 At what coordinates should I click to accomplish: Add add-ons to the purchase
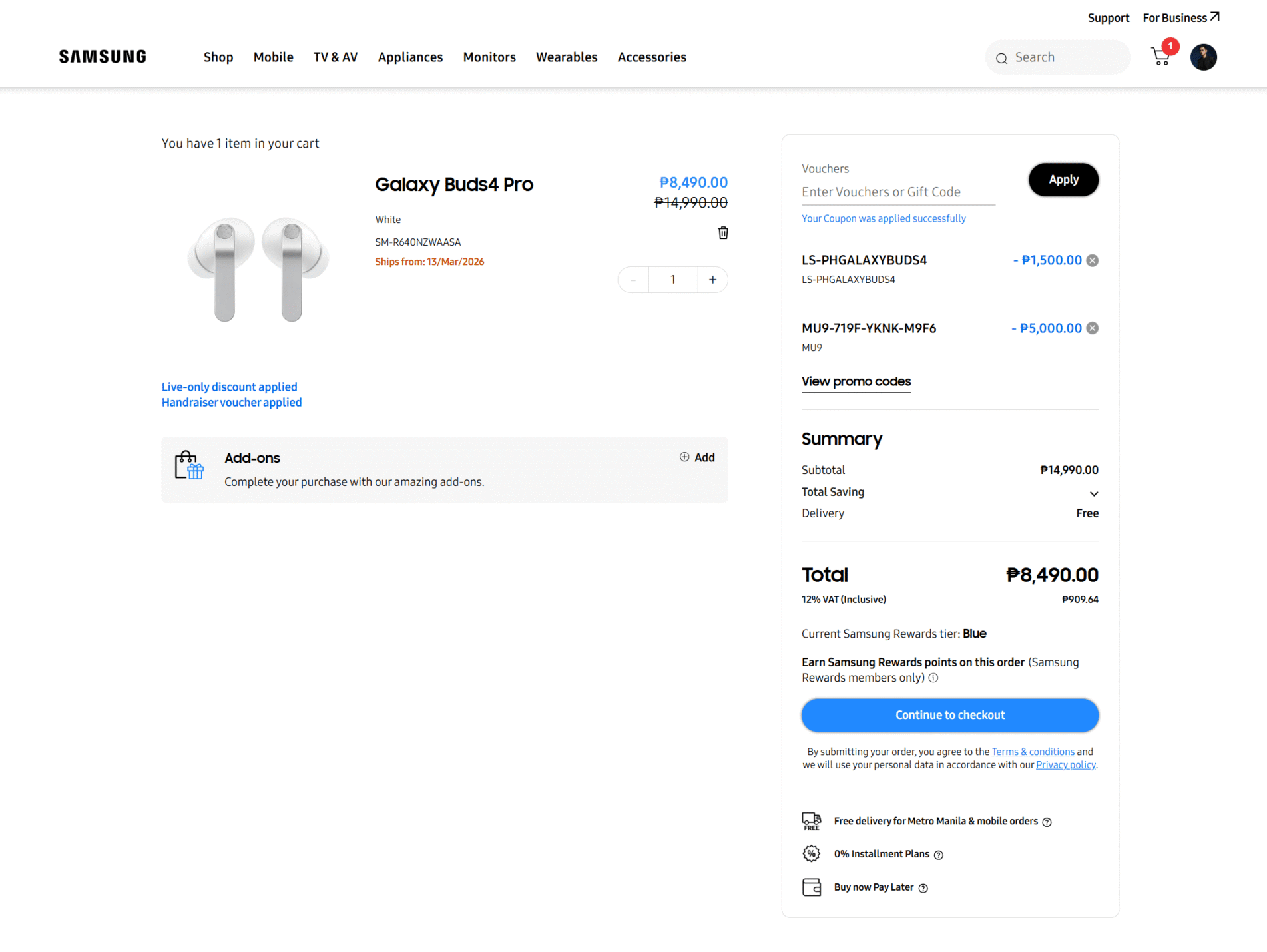click(x=697, y=457)
